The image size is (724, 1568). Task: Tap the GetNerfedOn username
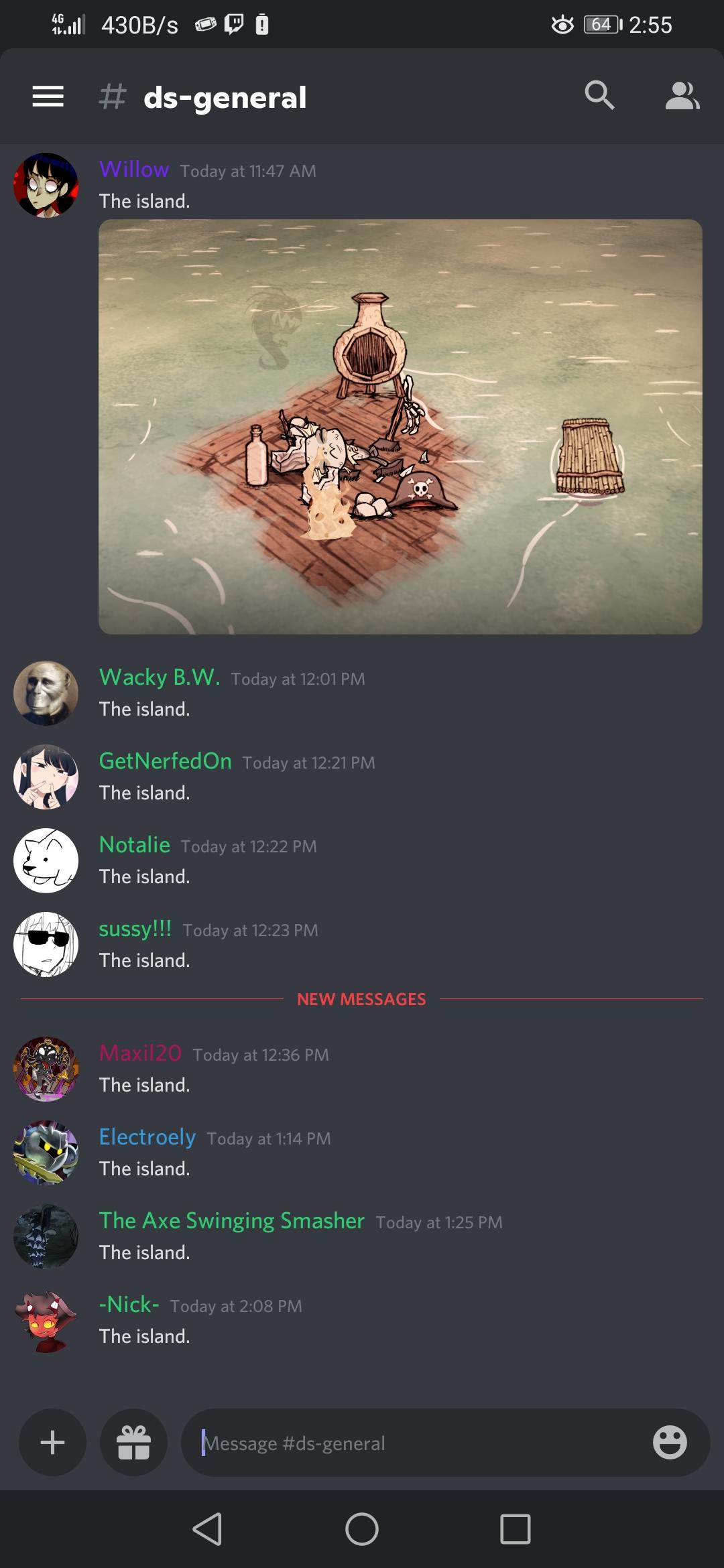point(166,761)
